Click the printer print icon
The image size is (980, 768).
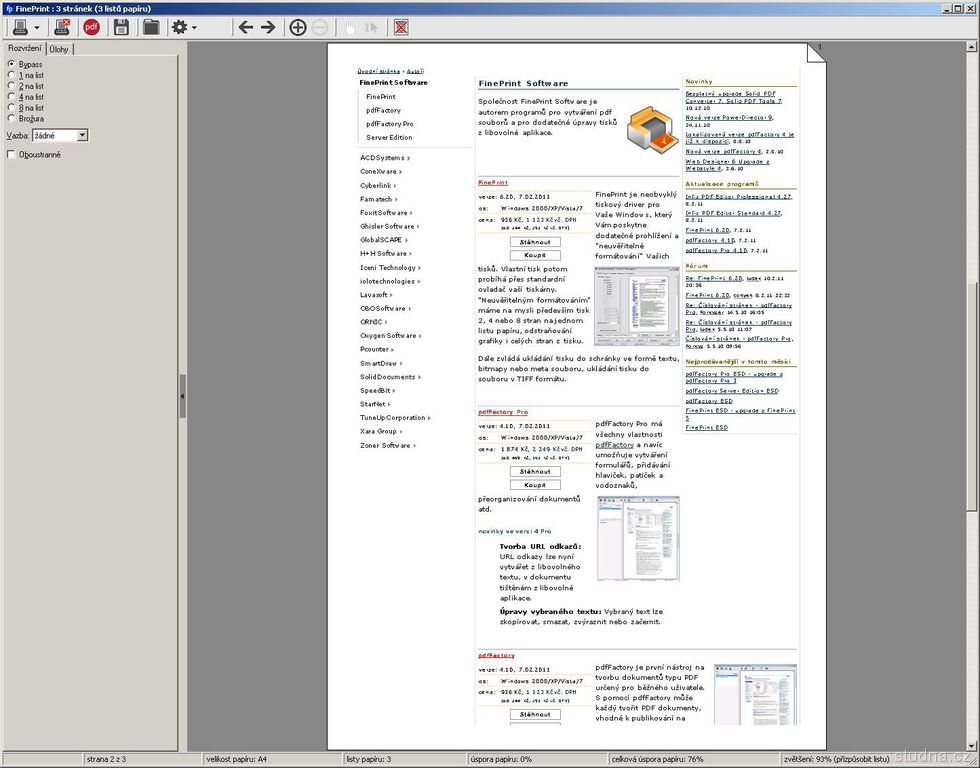[x=19, y=27]
